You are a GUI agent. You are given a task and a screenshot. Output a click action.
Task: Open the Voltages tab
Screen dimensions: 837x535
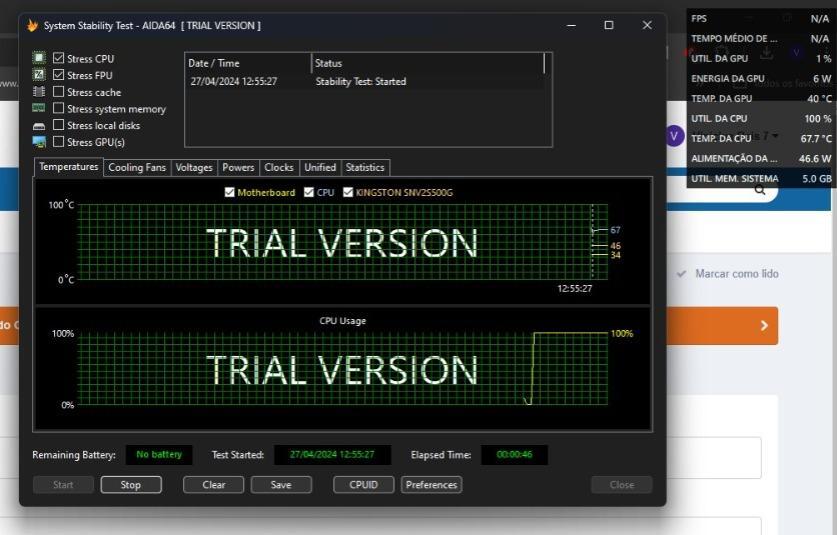(x=194, y=168)
